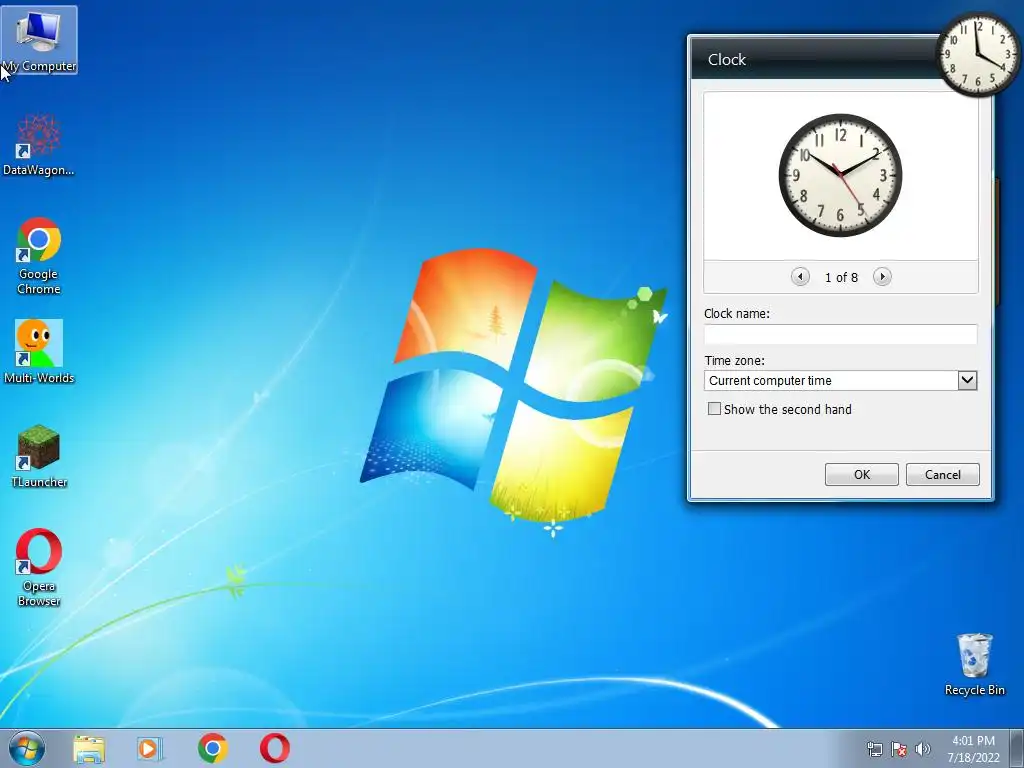Show the previous clock style

tap(800, 277)
